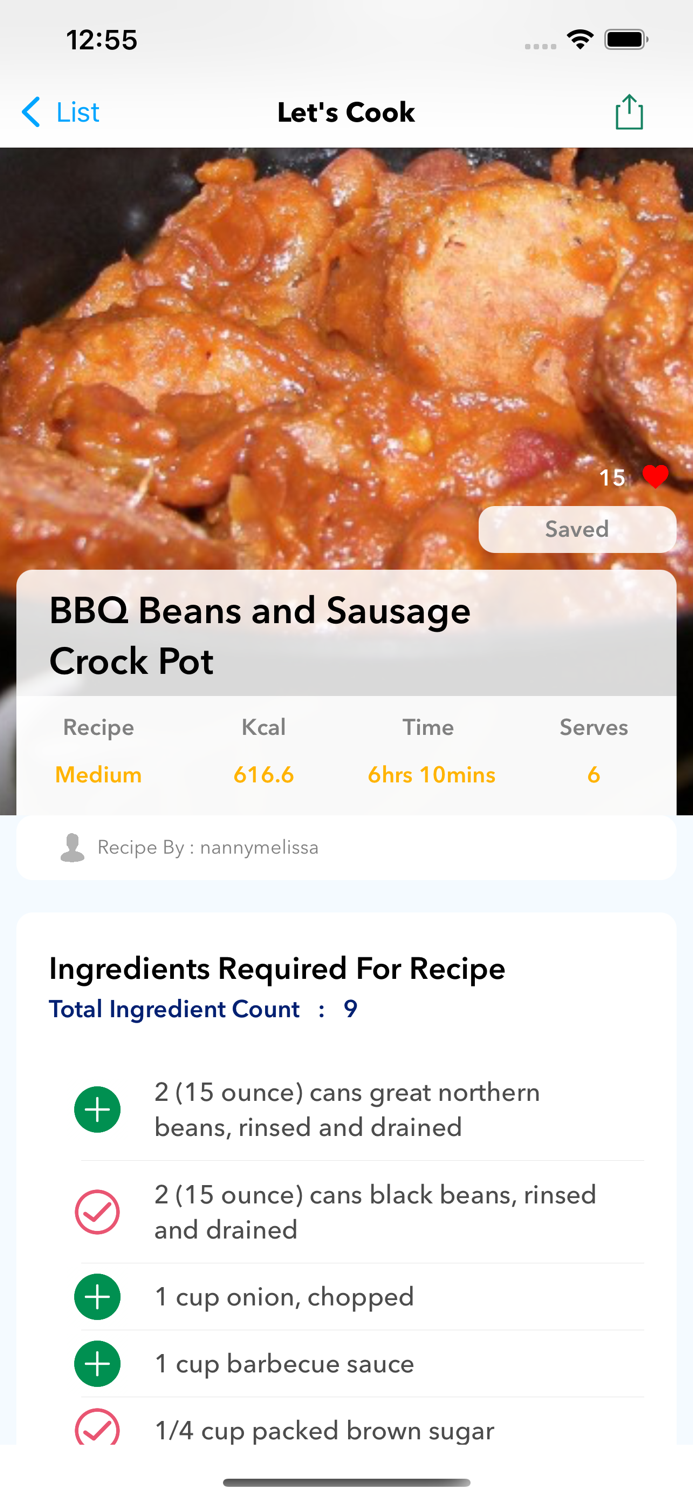
Task: Uncheck the black beans ingredient
Action: pos(97,1212)
